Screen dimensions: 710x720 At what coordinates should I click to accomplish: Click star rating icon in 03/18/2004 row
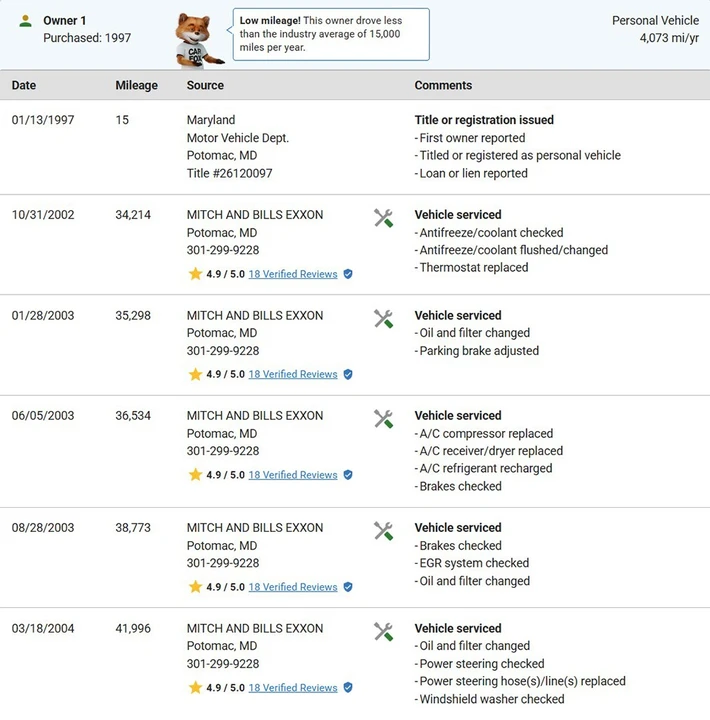tap(195, 687)
